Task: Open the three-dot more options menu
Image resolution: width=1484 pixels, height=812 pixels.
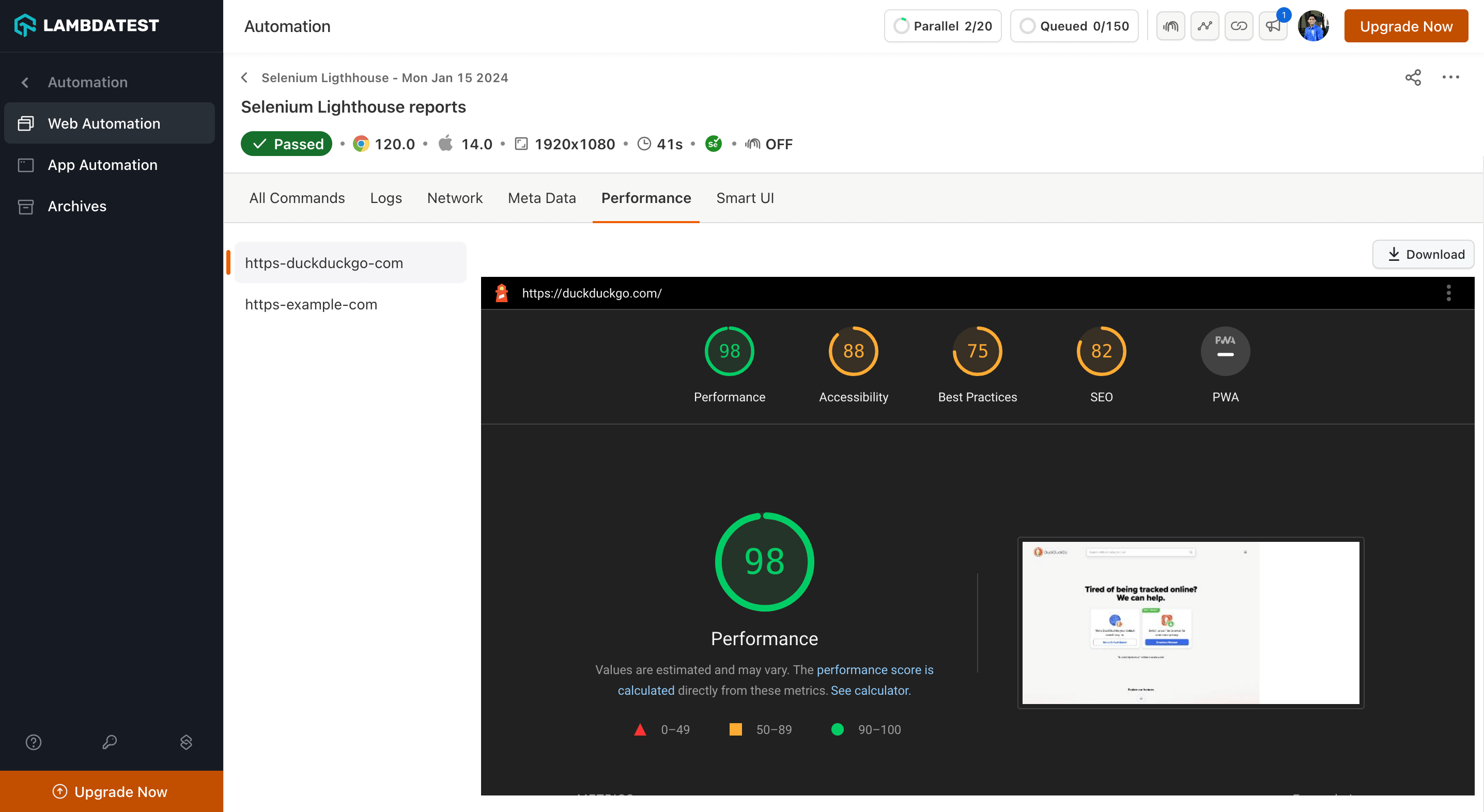Action: point(1450,77)
